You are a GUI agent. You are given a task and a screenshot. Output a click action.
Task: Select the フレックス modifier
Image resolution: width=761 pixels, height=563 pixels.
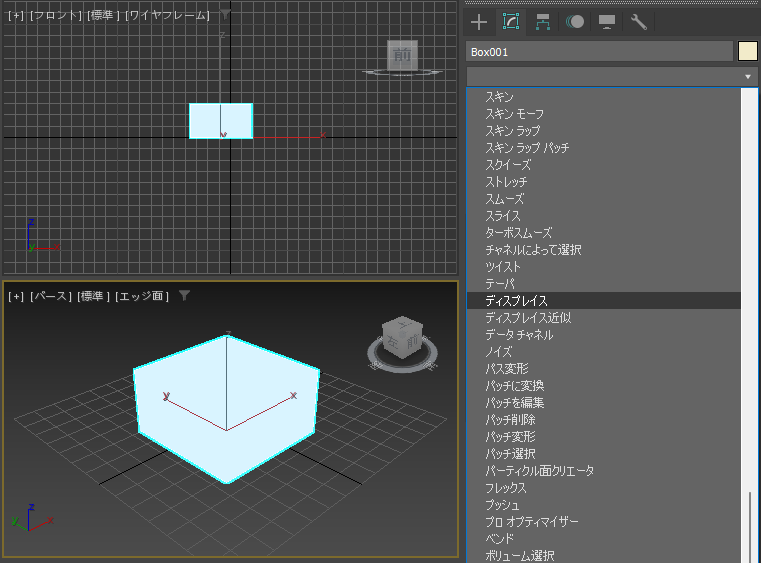point(604,488)
